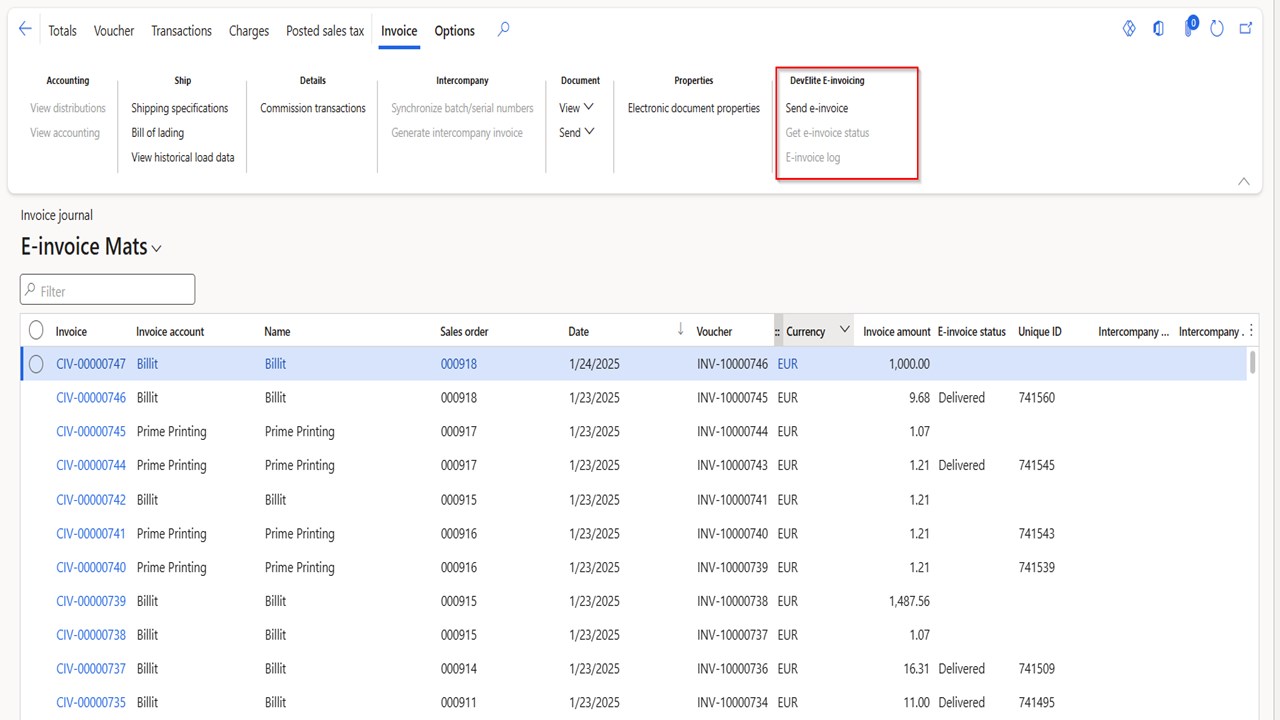Click the grid column options three-dot icon
This screenshot has height=720, width=1280.
coord(1251,331)
